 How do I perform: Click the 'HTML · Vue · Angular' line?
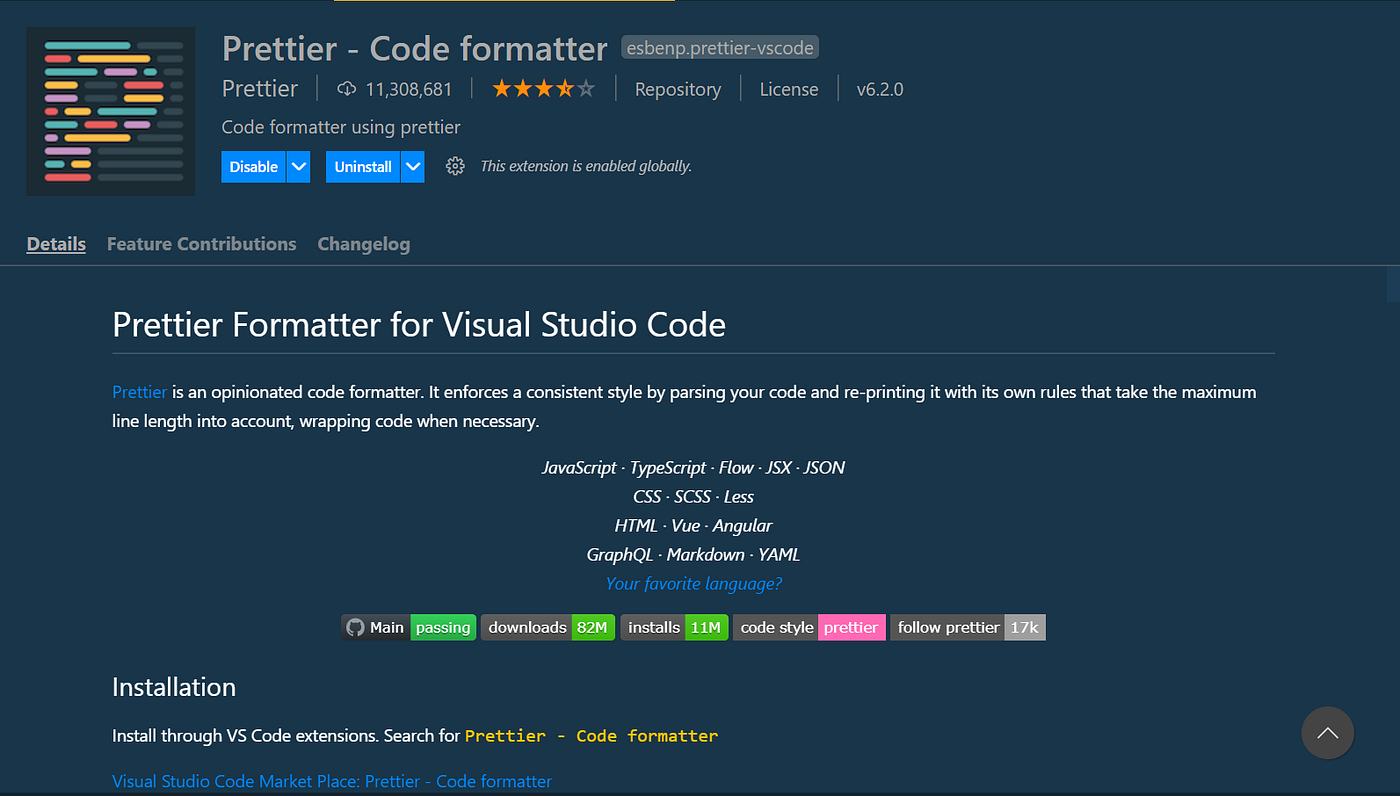click(694, 525)
